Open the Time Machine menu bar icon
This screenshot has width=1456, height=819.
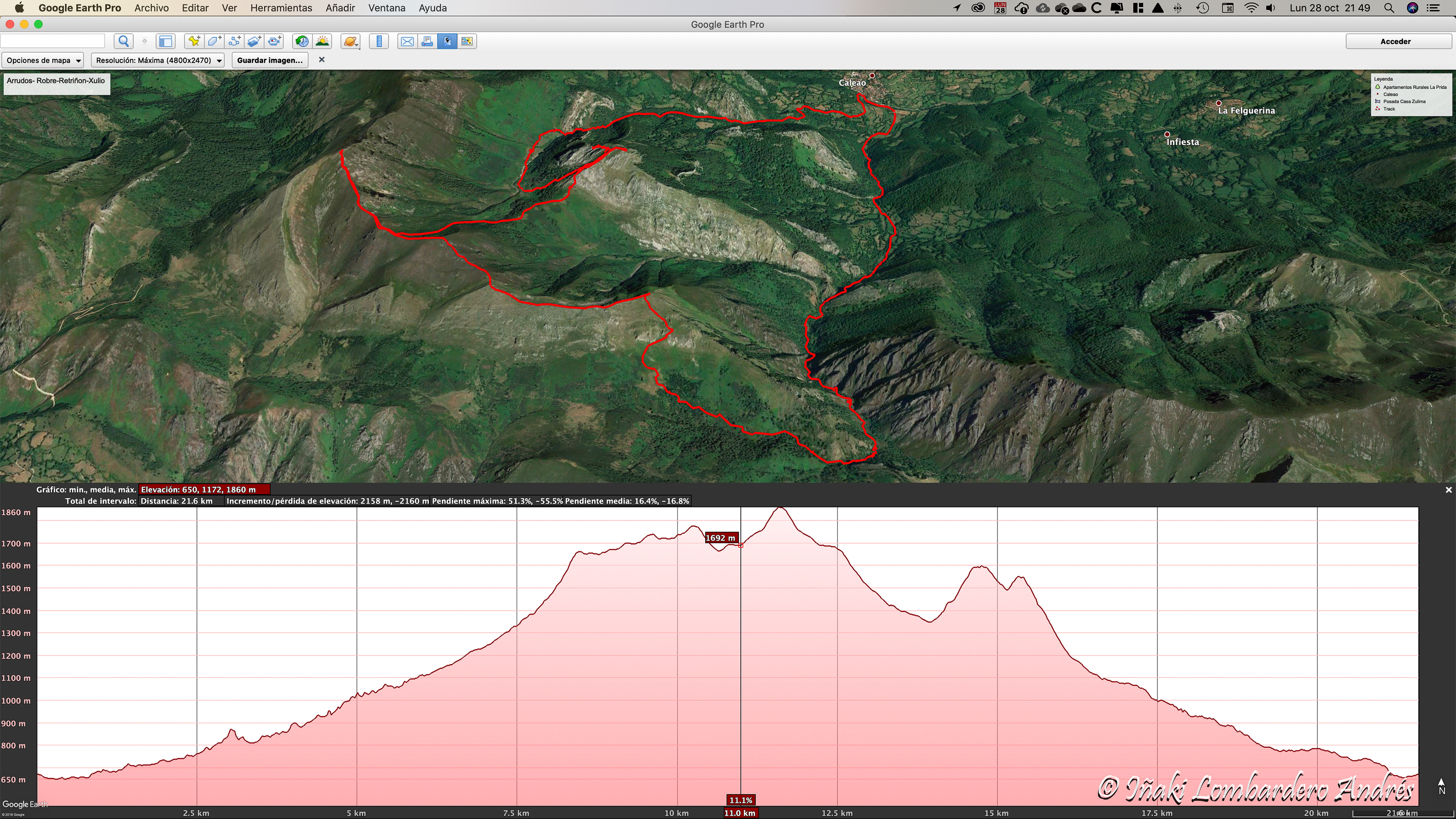tap(1203, 8)
